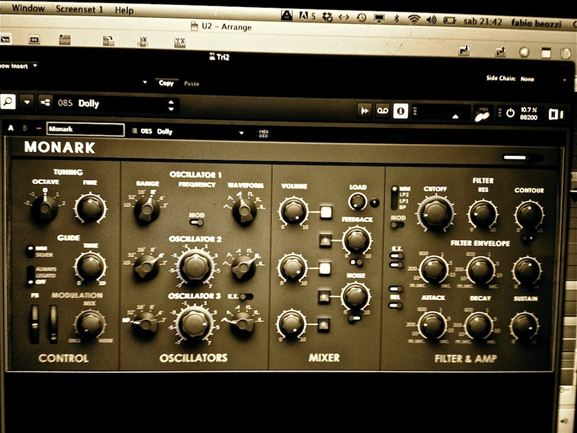Screen dimensions: 577x433
Task: Toggle Oscillator 3 K.T. switch
Action: tap(246, 296)
